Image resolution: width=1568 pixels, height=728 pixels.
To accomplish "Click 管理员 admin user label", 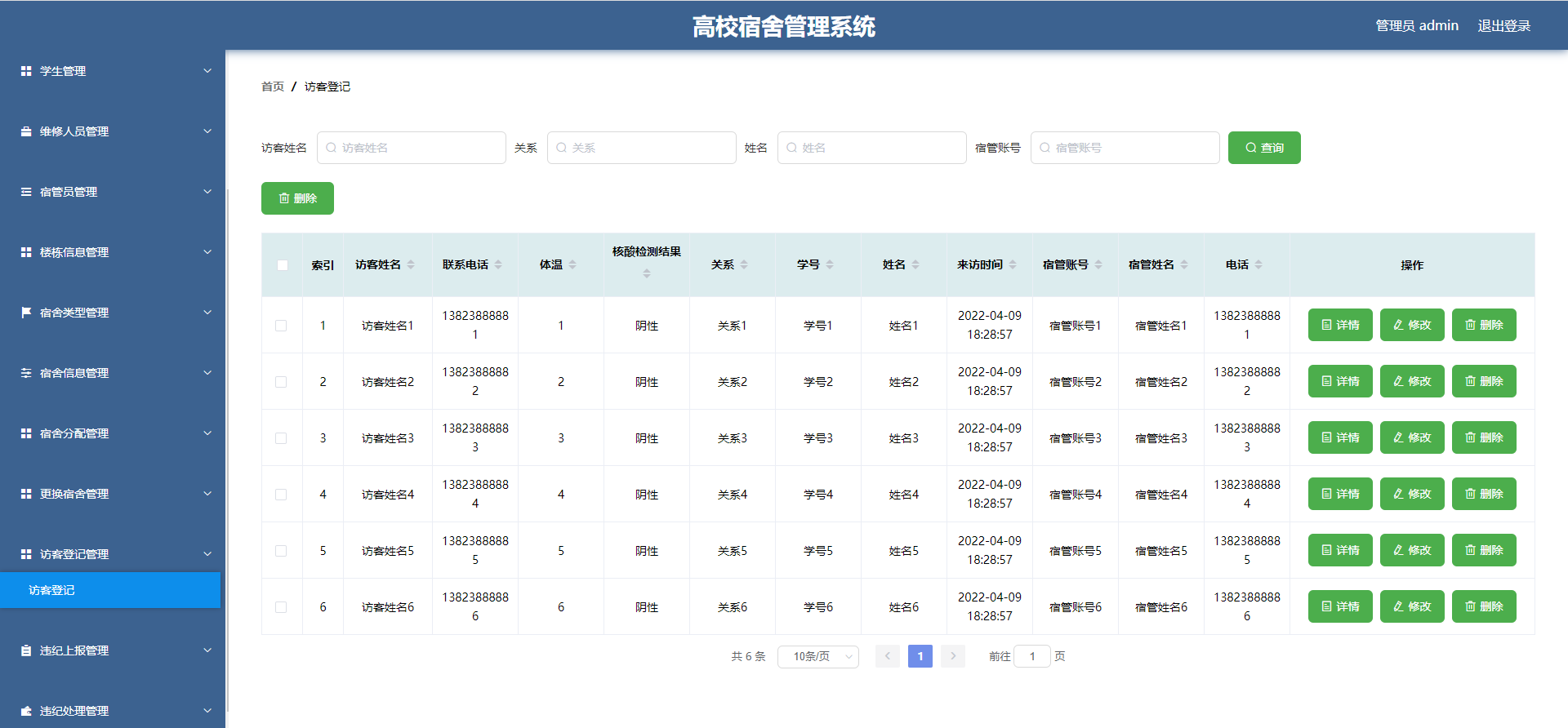I will pos(1417,26).
